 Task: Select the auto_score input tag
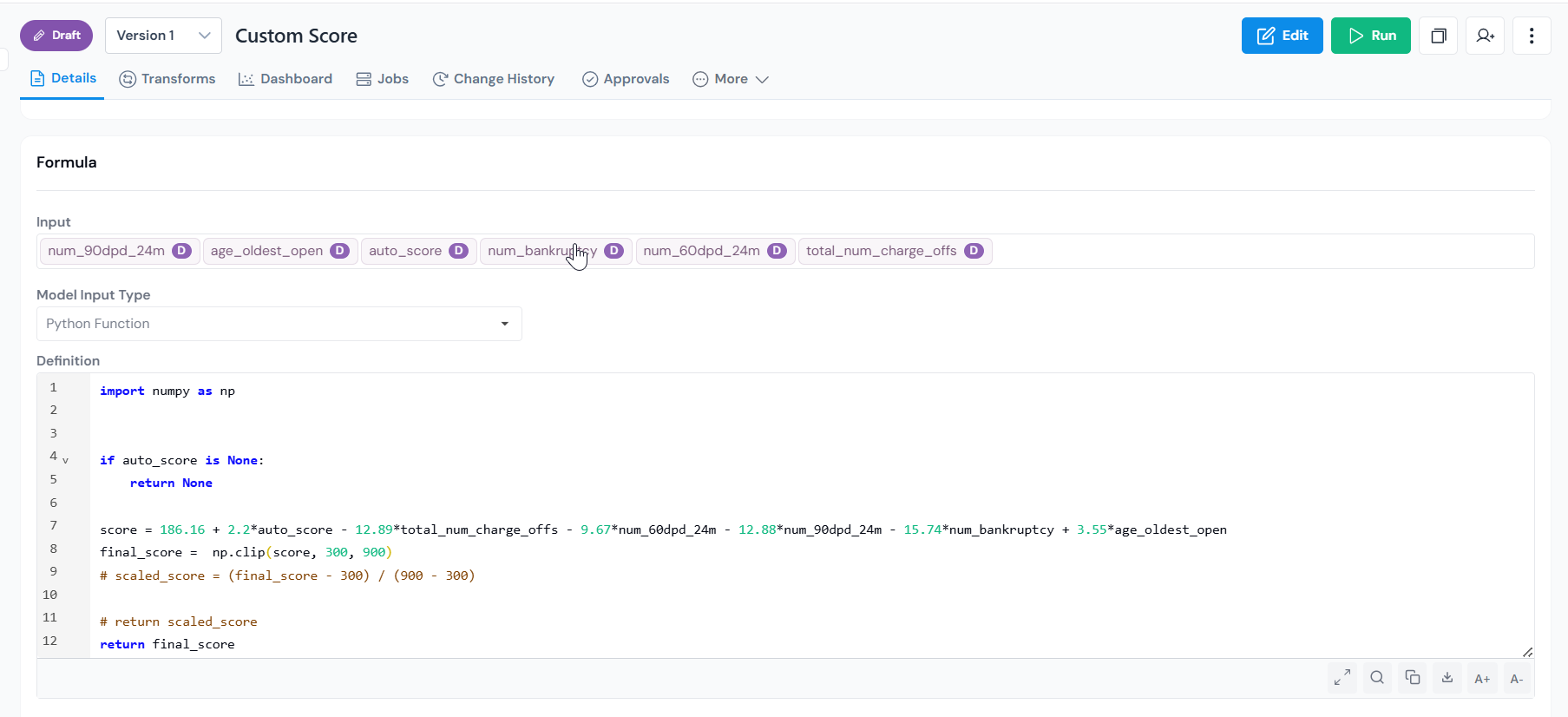point(418,251)
